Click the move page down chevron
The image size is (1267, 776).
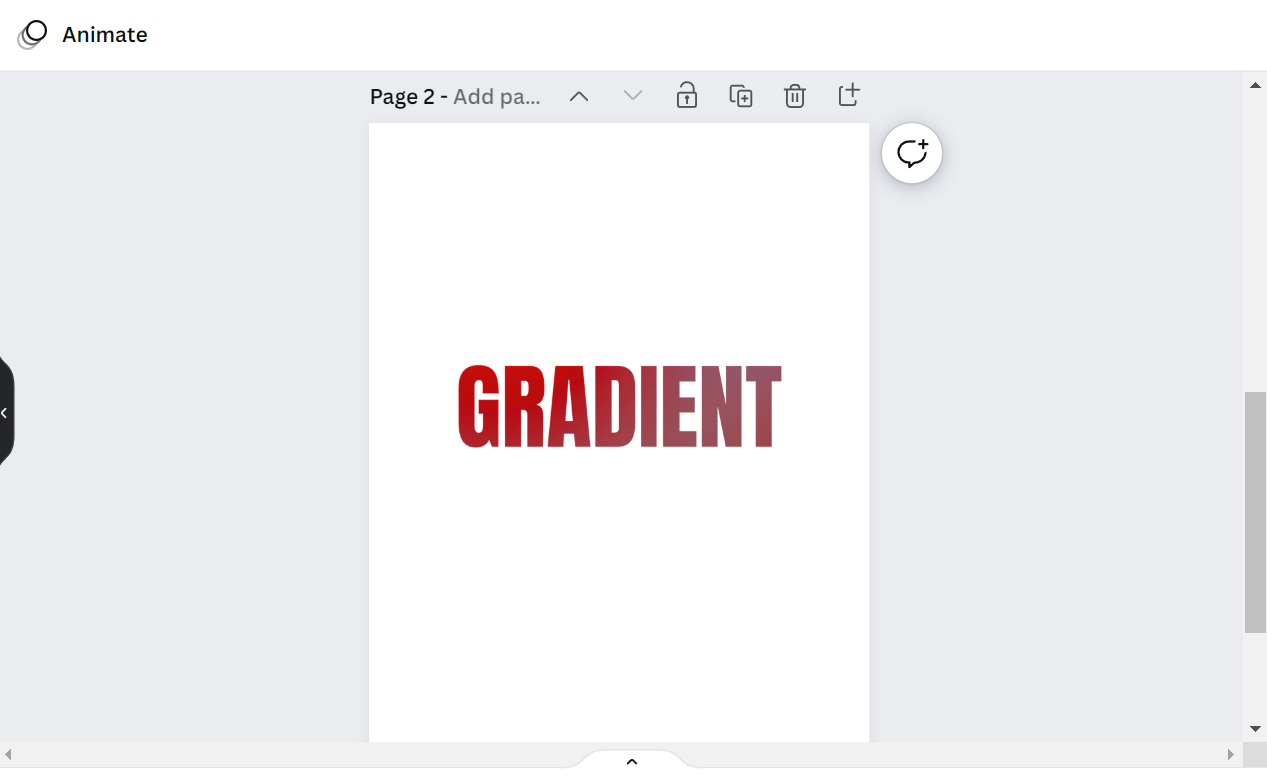(x=632, y=96)
